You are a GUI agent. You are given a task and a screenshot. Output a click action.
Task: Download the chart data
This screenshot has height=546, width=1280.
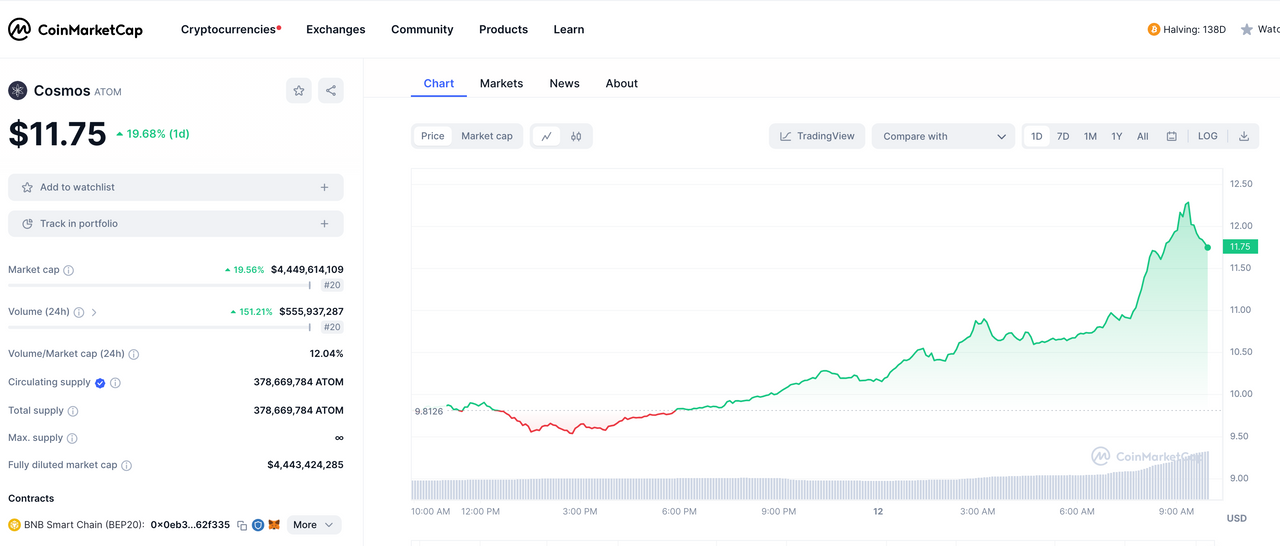pos(1244,136)
